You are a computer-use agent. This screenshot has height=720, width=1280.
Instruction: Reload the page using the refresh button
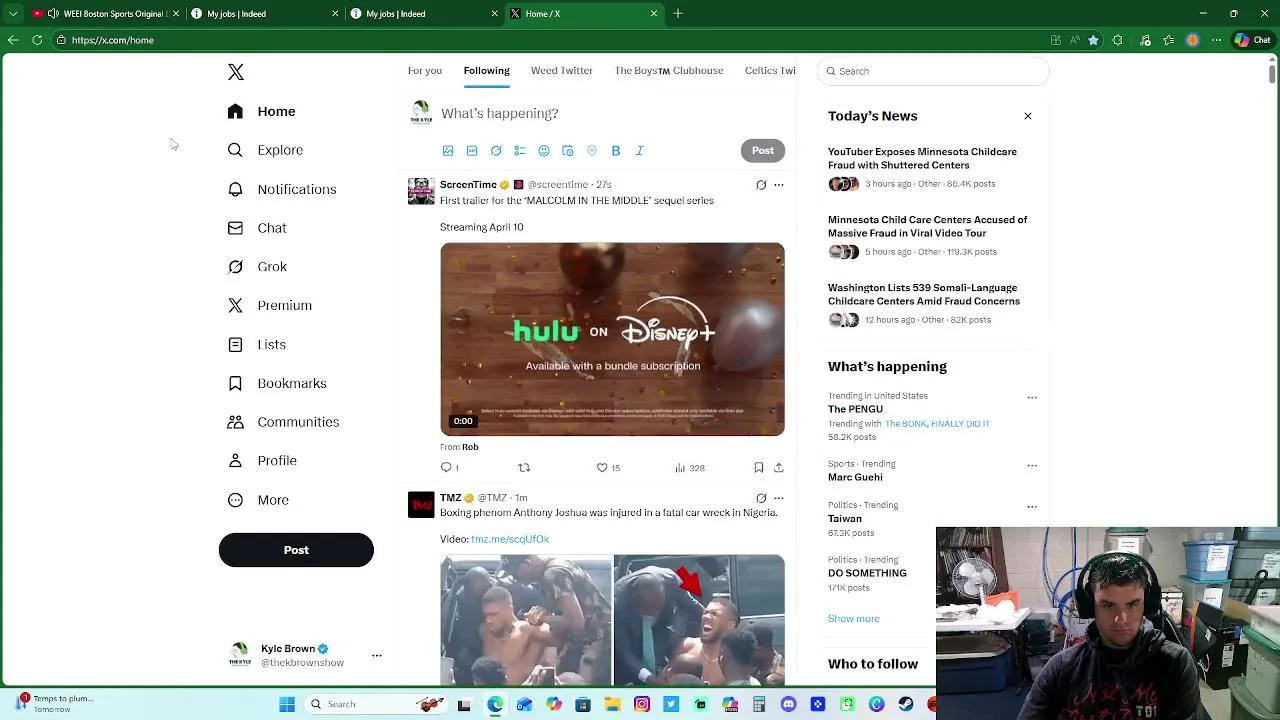[37, 40]
